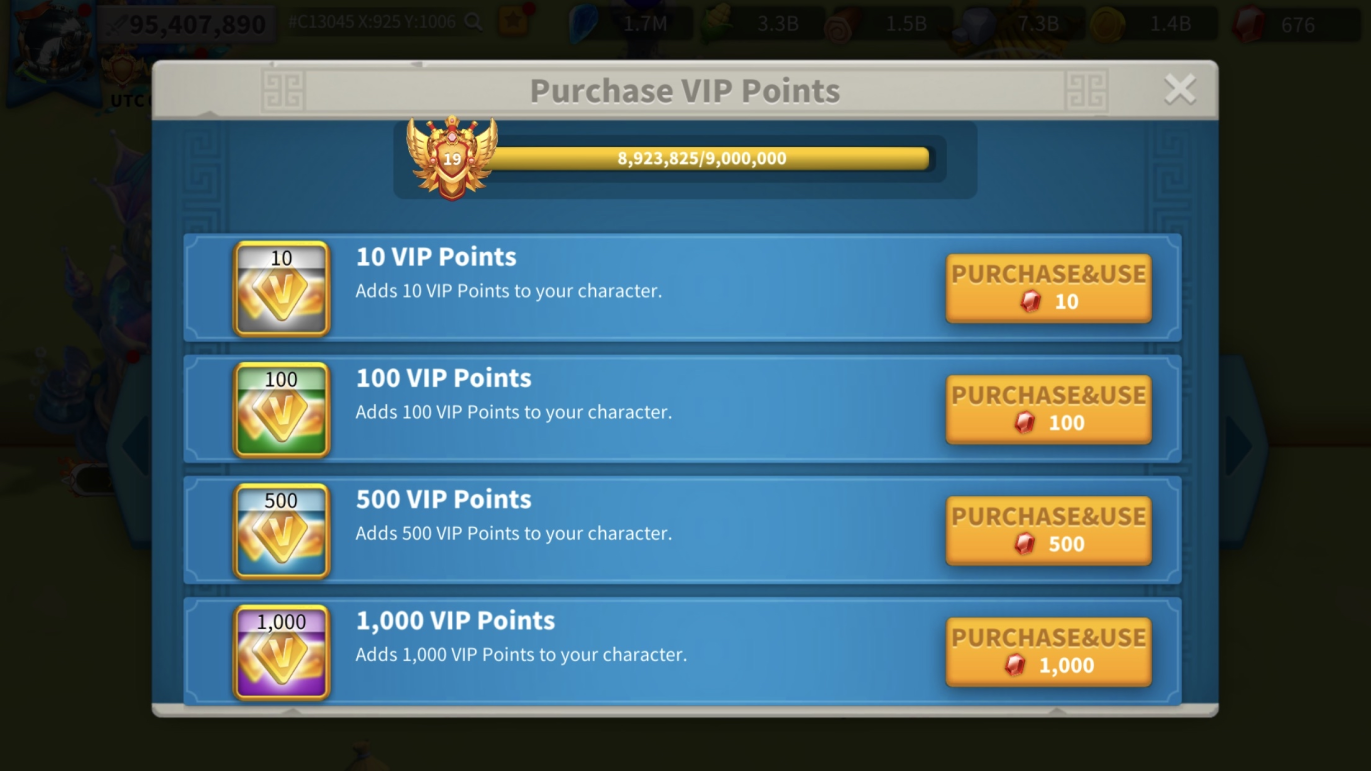Buy 500 VIP Points for 500 gems
The height and width of the screenshot is (771, 1371).
coord(1048,530)
